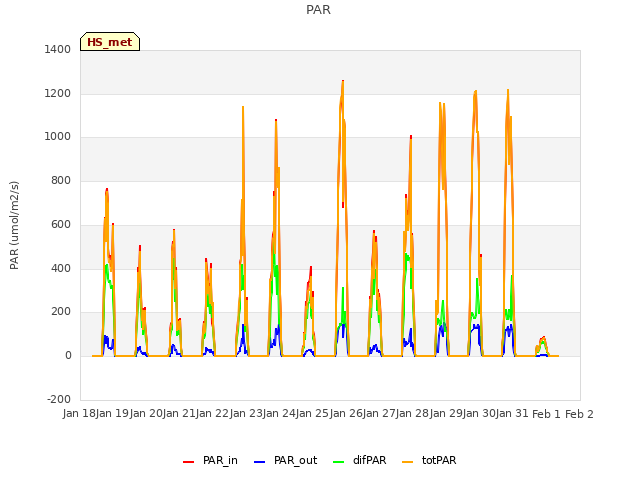Click the Jan 30 x-axis date label
Image resolution: width=640 pixels, height=480 pixels.
point(479,414)
